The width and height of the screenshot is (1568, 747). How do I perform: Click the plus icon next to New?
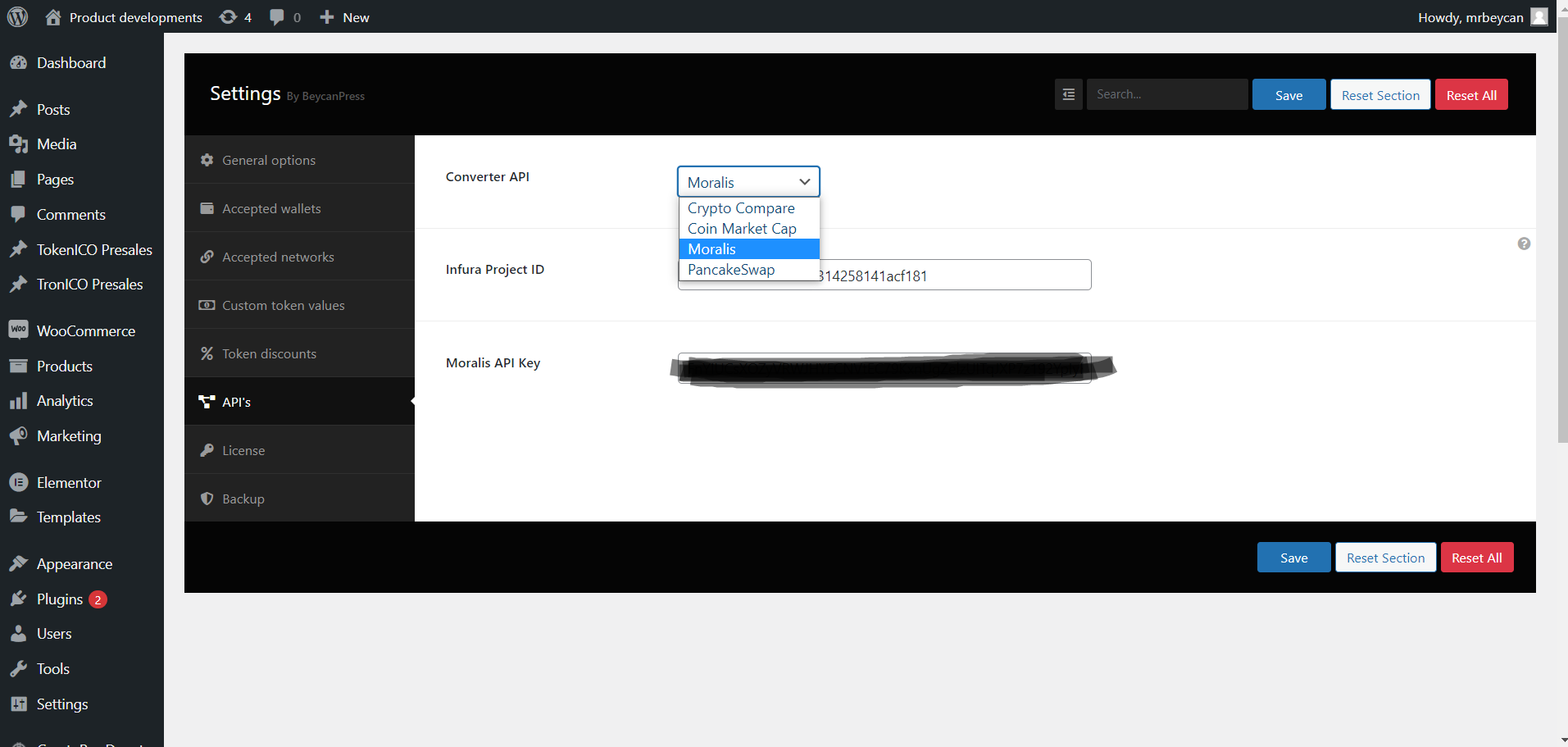coord(327,17)
